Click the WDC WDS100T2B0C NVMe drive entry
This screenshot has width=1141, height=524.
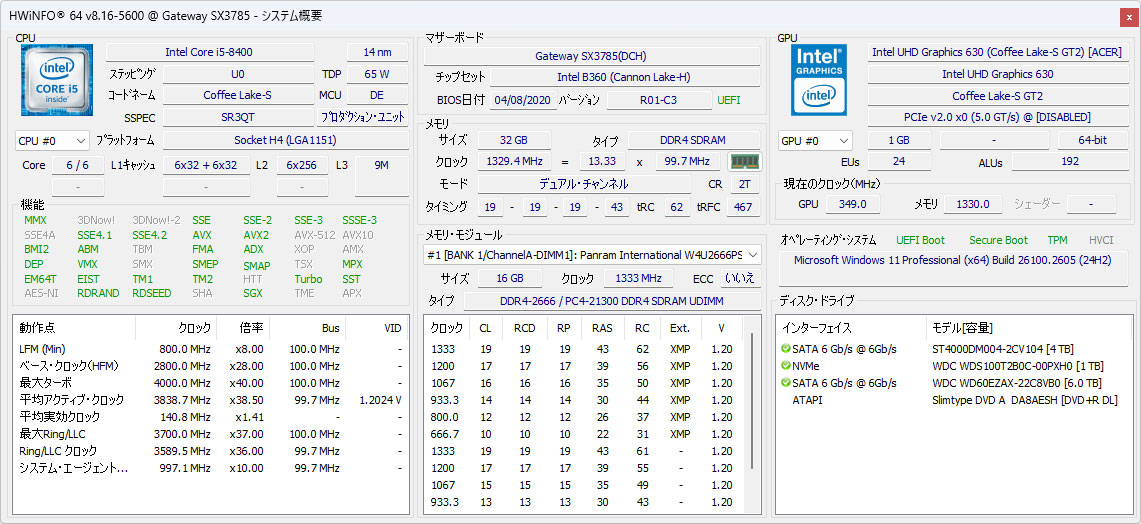1017,366
